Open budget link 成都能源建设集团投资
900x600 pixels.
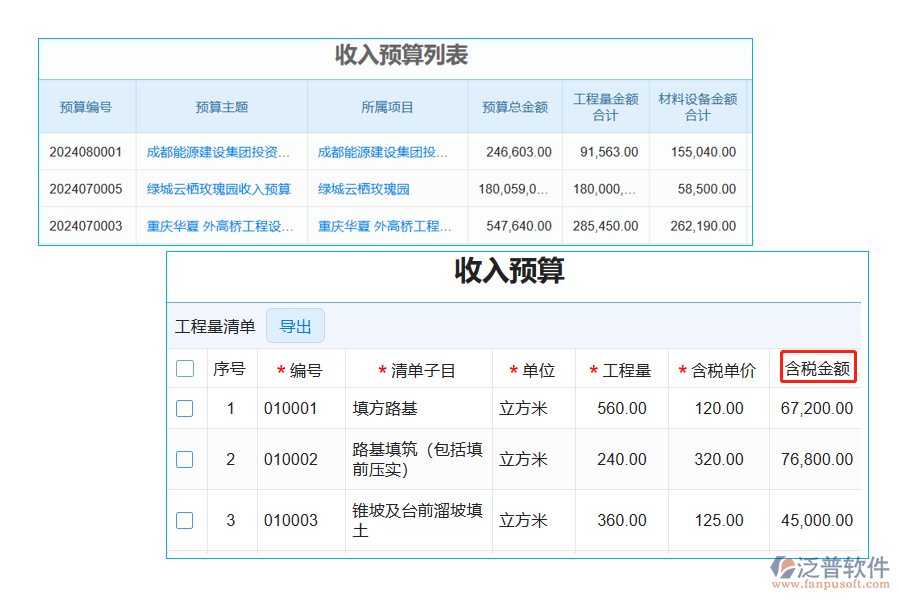(220, 151)
